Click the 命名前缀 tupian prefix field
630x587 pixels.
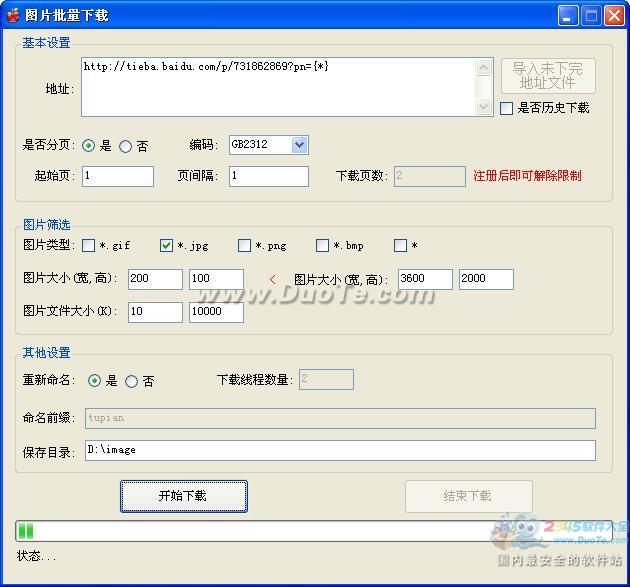click(x=340, y=418)
